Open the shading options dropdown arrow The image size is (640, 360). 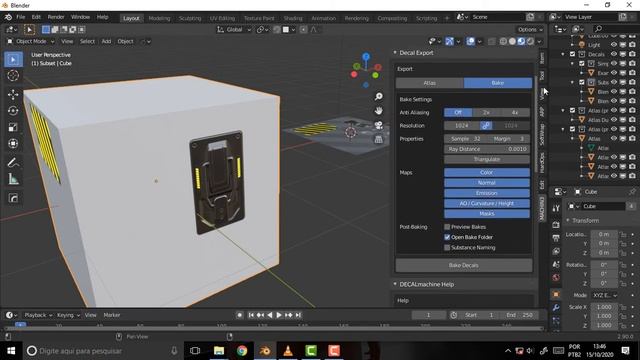[539, 41]
